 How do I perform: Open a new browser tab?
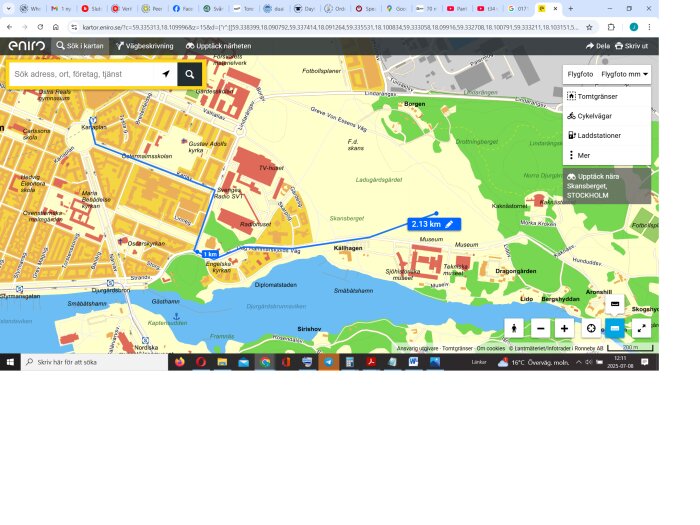[571, 8]
